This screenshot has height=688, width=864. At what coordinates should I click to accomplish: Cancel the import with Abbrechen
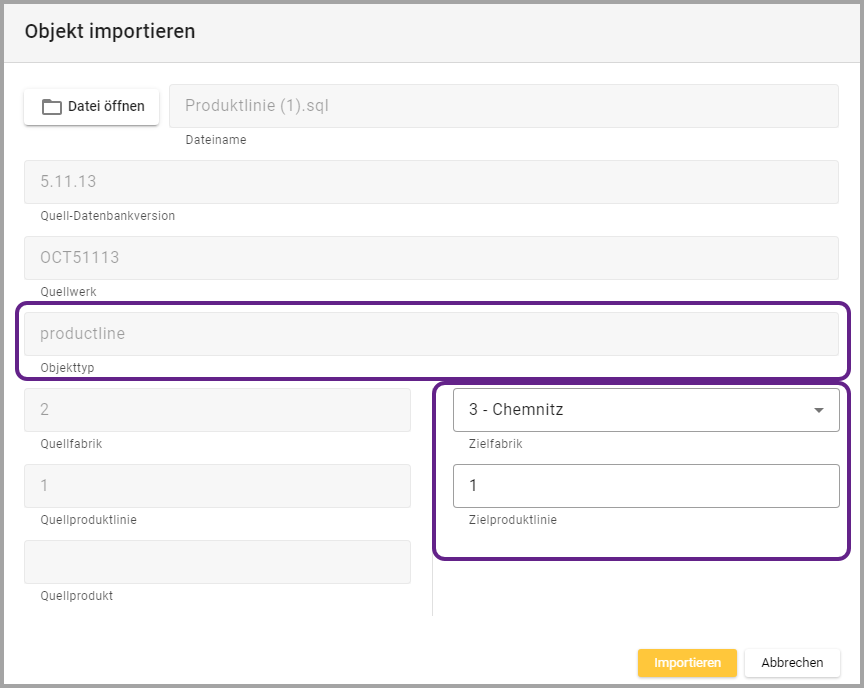pyautogui.click(x=792, y=663)
